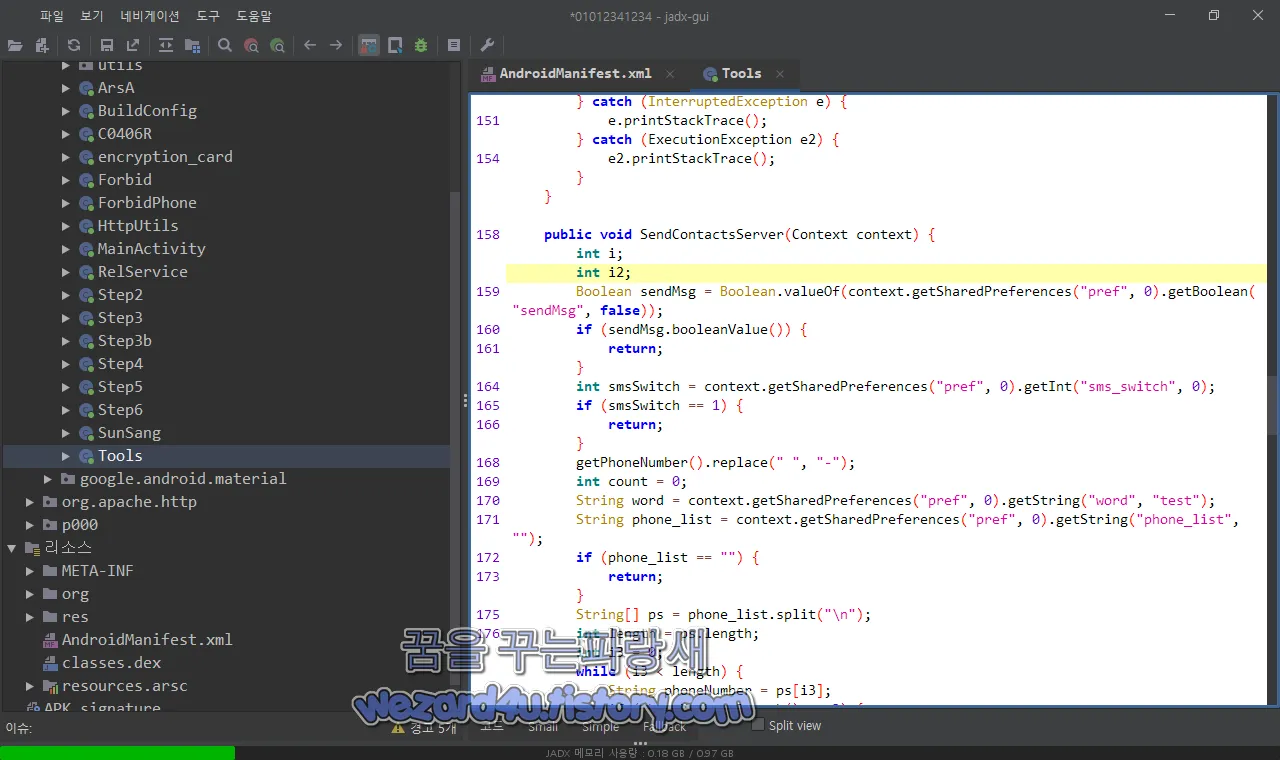Select the RelService class in tree
This screenshot has width=1280, height=760.
[142, 272]
